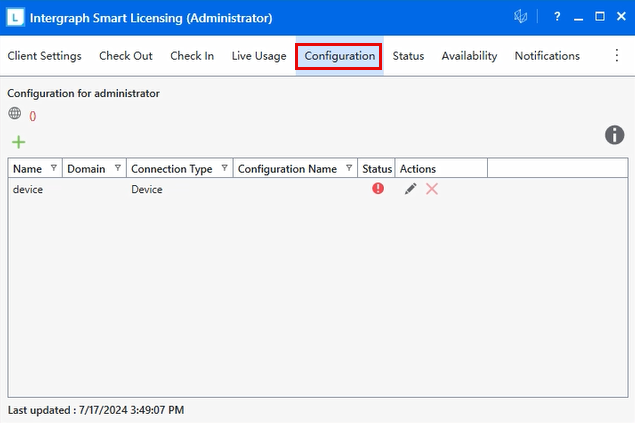635x423 pixels.
Task: Click the Status column header
Action: (377, 169)
